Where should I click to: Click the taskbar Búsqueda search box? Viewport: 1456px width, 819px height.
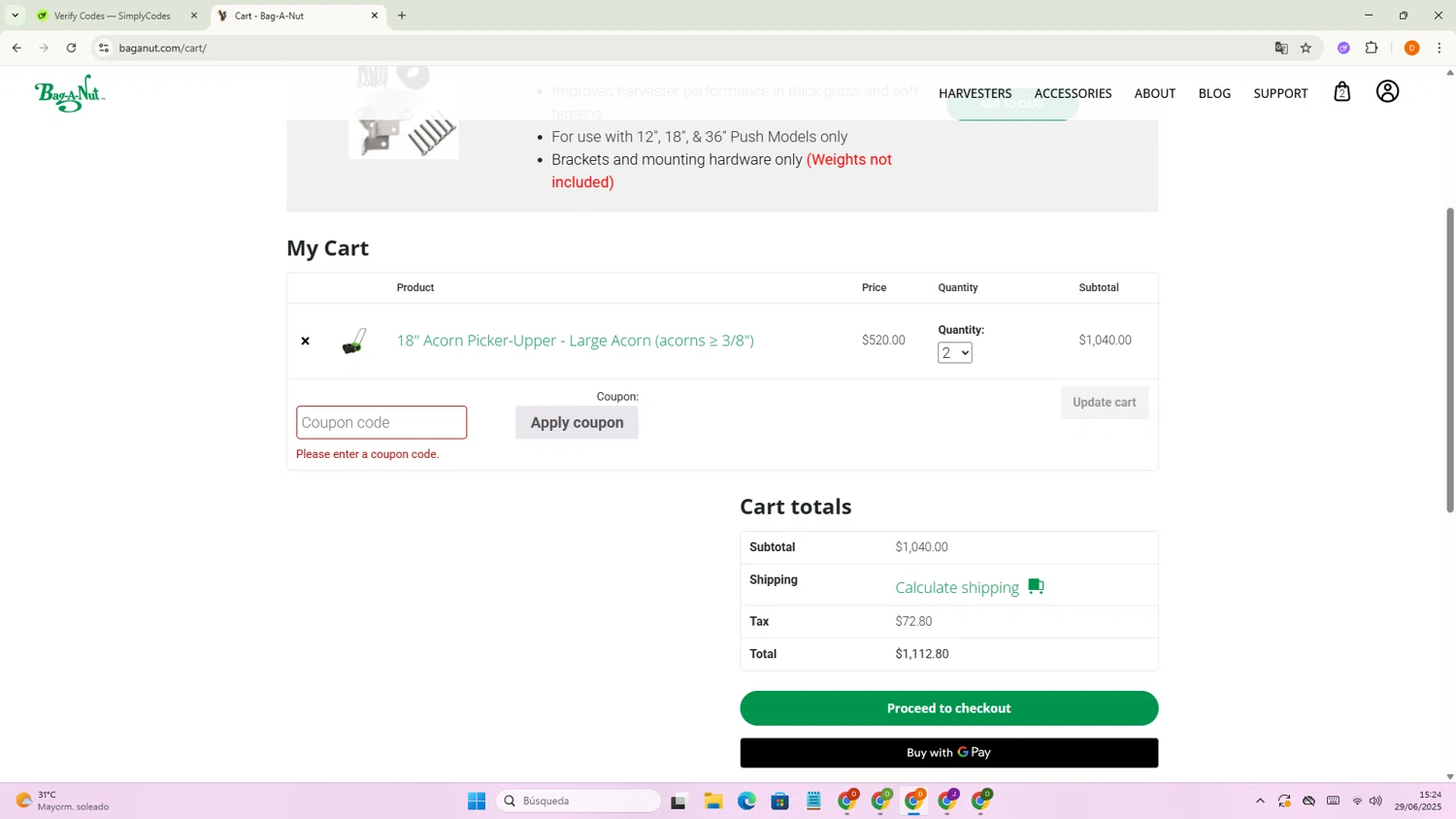(579, 801)
